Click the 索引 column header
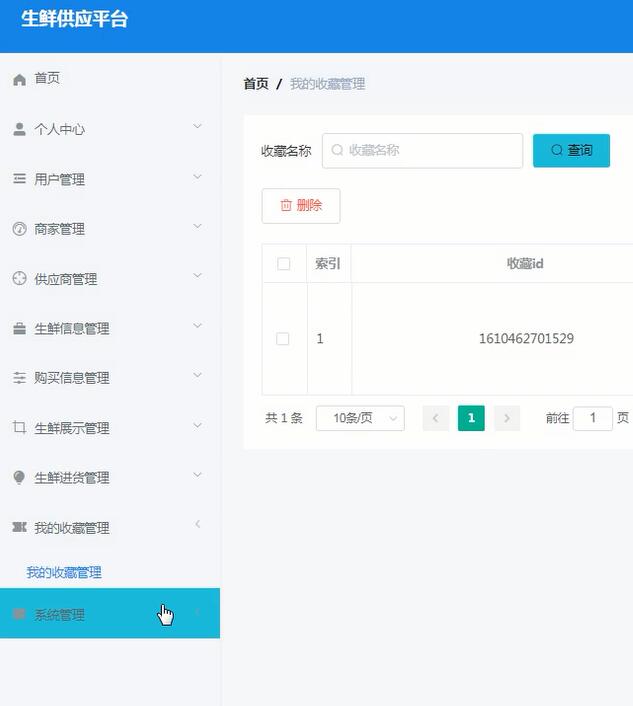This screenshot has height=706, width=633. click(x=328, y=263)
